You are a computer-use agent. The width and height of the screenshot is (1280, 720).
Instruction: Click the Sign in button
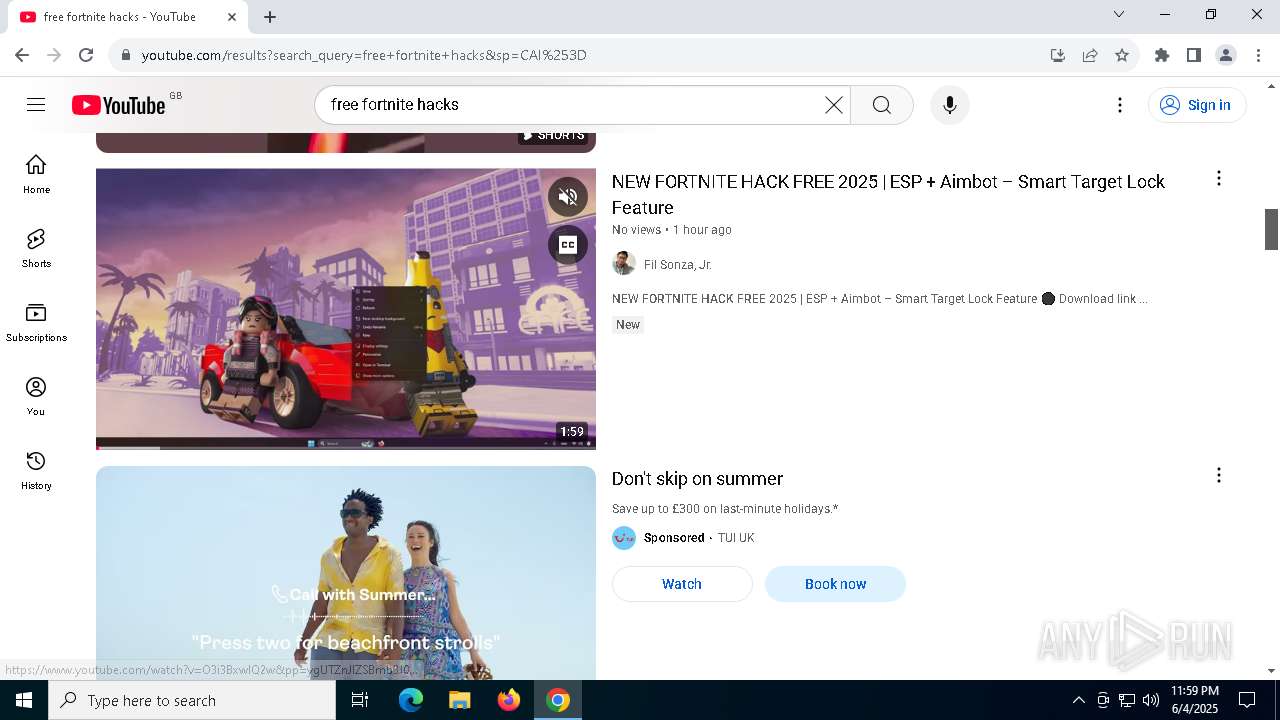[x=1197, y=105]
